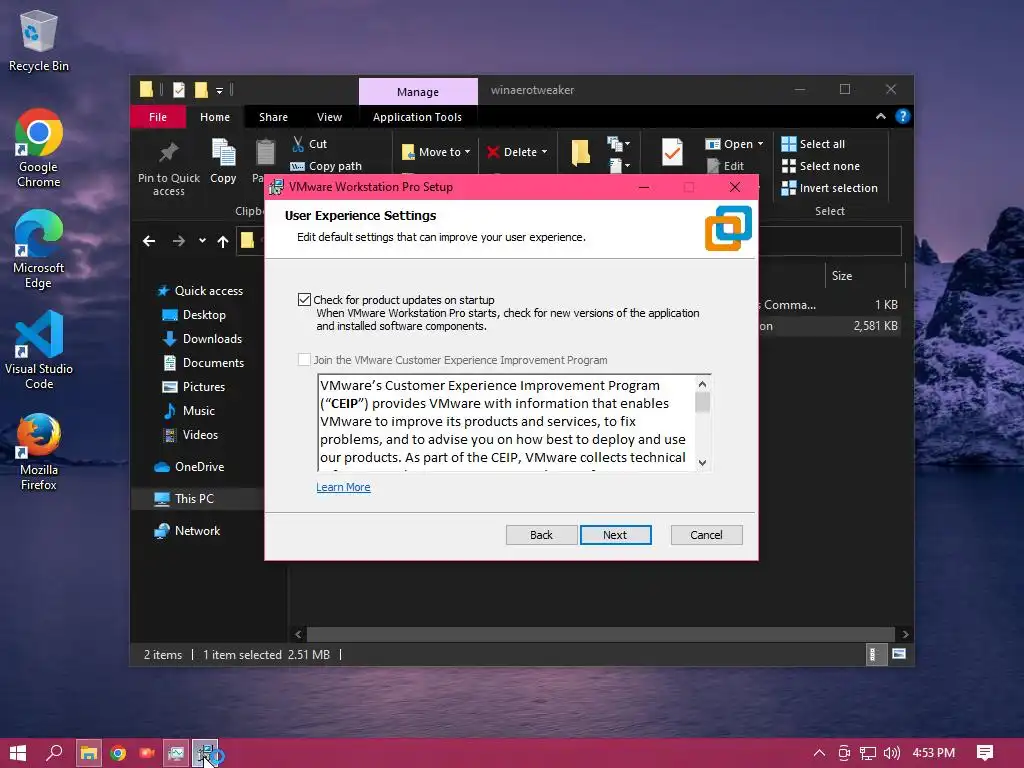The width and height of the screenshot is (1024, 768).
Task: Click the 4:53 PM taskbar clock
Action: [934, 753]
